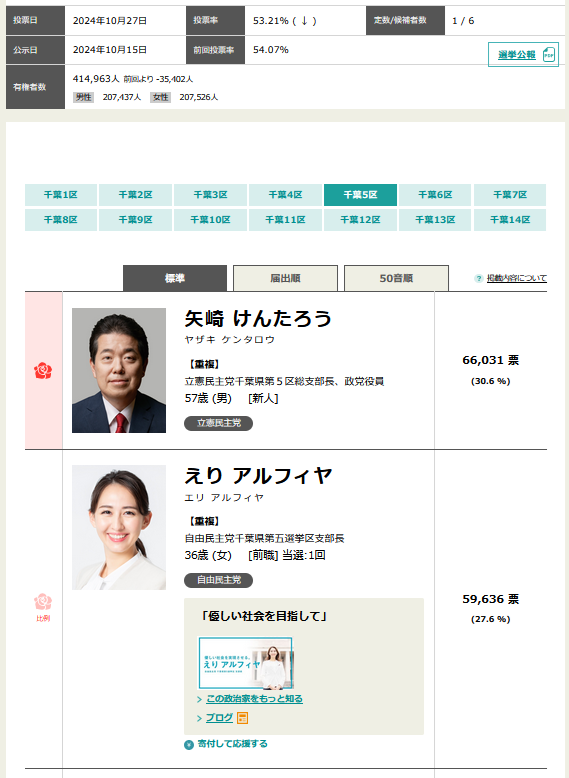Open えり アルフィヤ candidate photo
Screen dimensions: 569x778
point(119,527)
